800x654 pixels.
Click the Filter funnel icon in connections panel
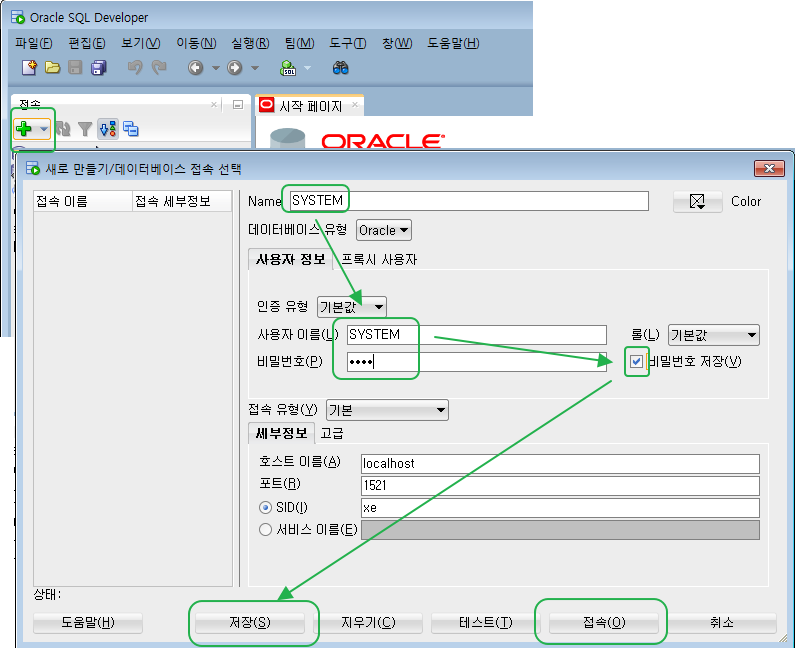(x=85, y=129)
